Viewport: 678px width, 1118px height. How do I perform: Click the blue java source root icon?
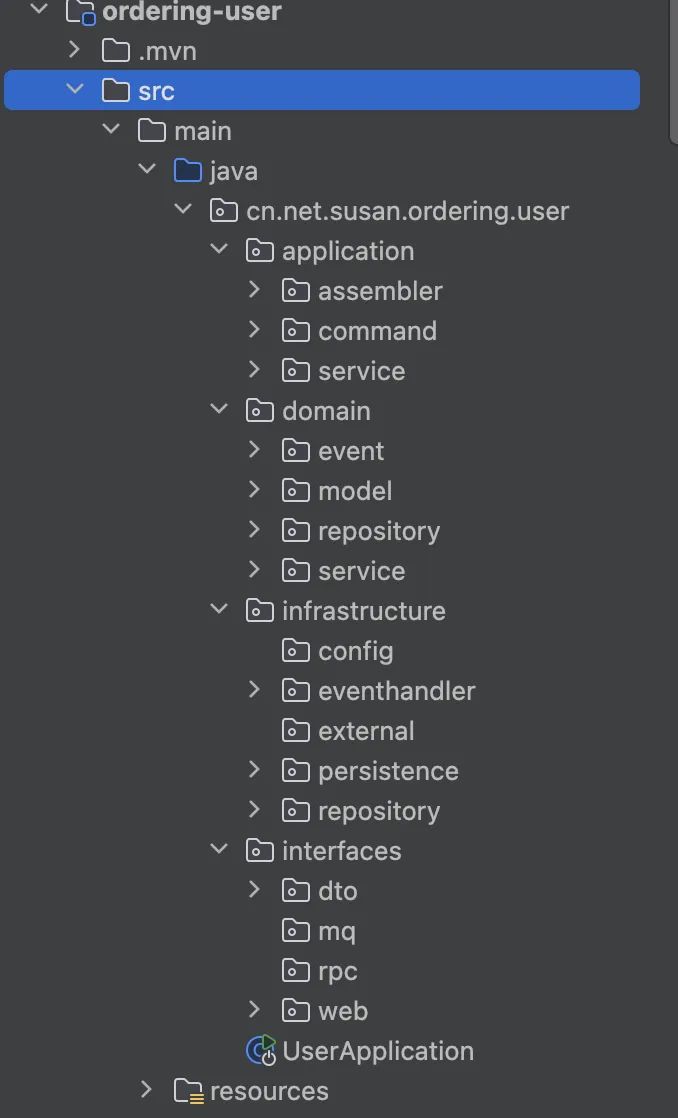pyautogui.click(x=188, y=171)
